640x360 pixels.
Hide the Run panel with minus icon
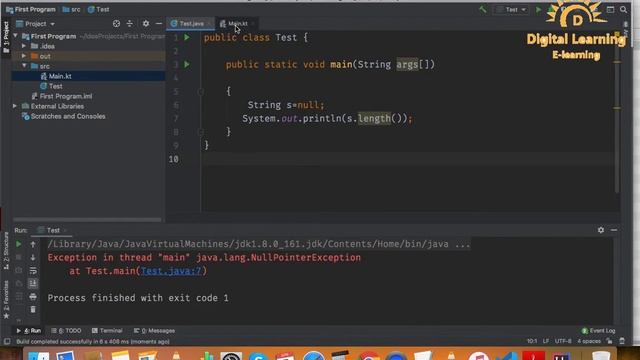614,230
